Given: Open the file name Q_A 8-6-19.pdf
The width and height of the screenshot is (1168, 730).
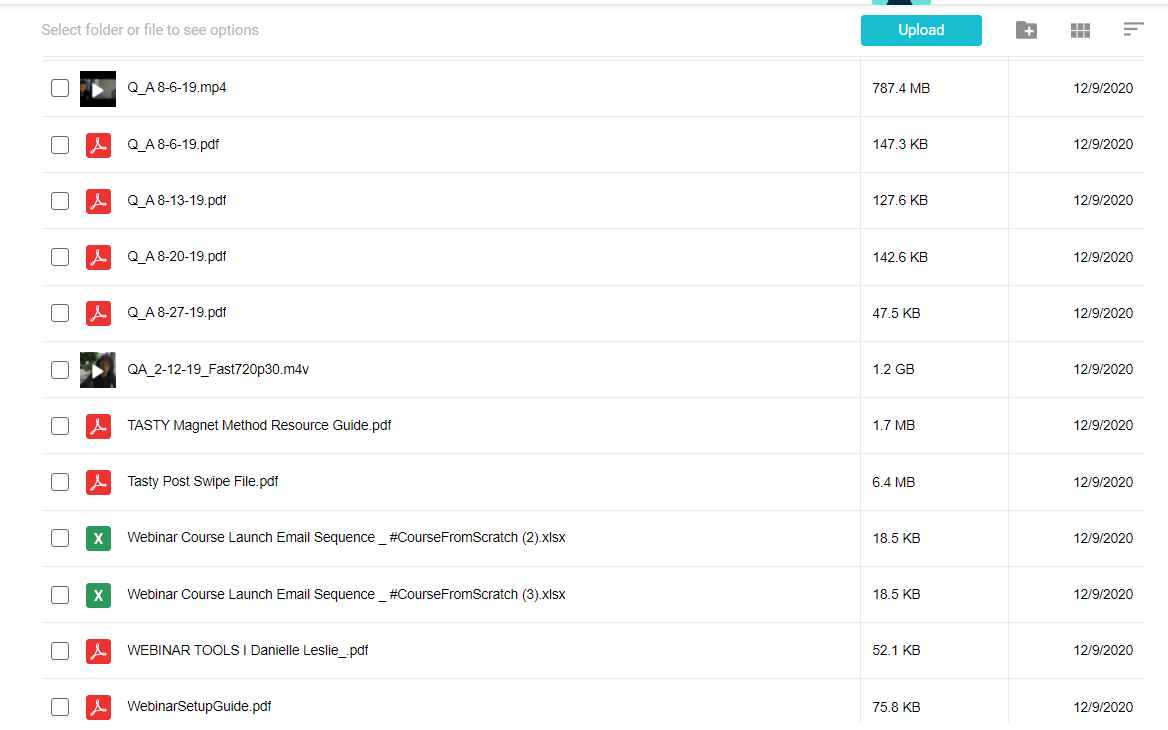Looking at the screenshot, I should pyautogui.click(x=173, y=145).
